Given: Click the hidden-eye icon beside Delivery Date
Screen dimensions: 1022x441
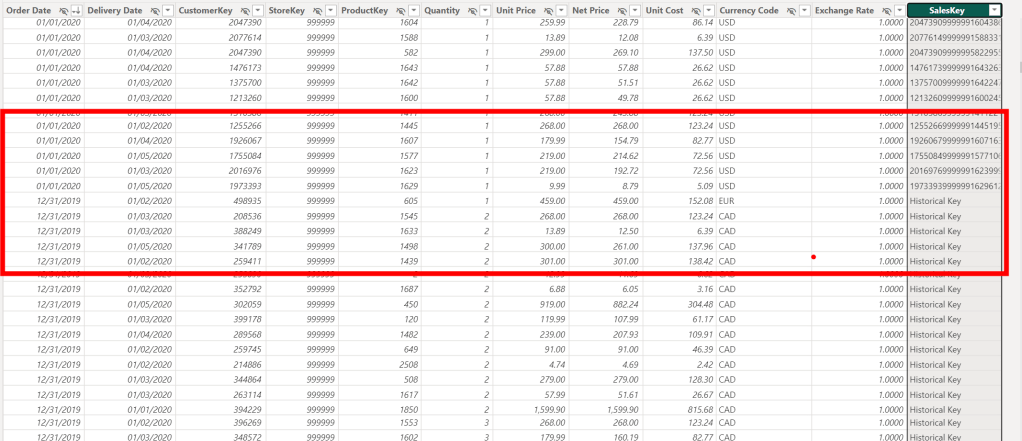Looking at the screenshot, I should [x=156, y=10].
